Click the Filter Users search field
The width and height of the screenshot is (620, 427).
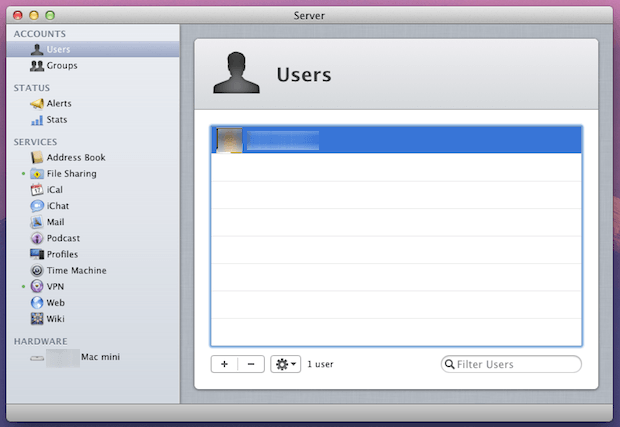[x=516, y=364]
